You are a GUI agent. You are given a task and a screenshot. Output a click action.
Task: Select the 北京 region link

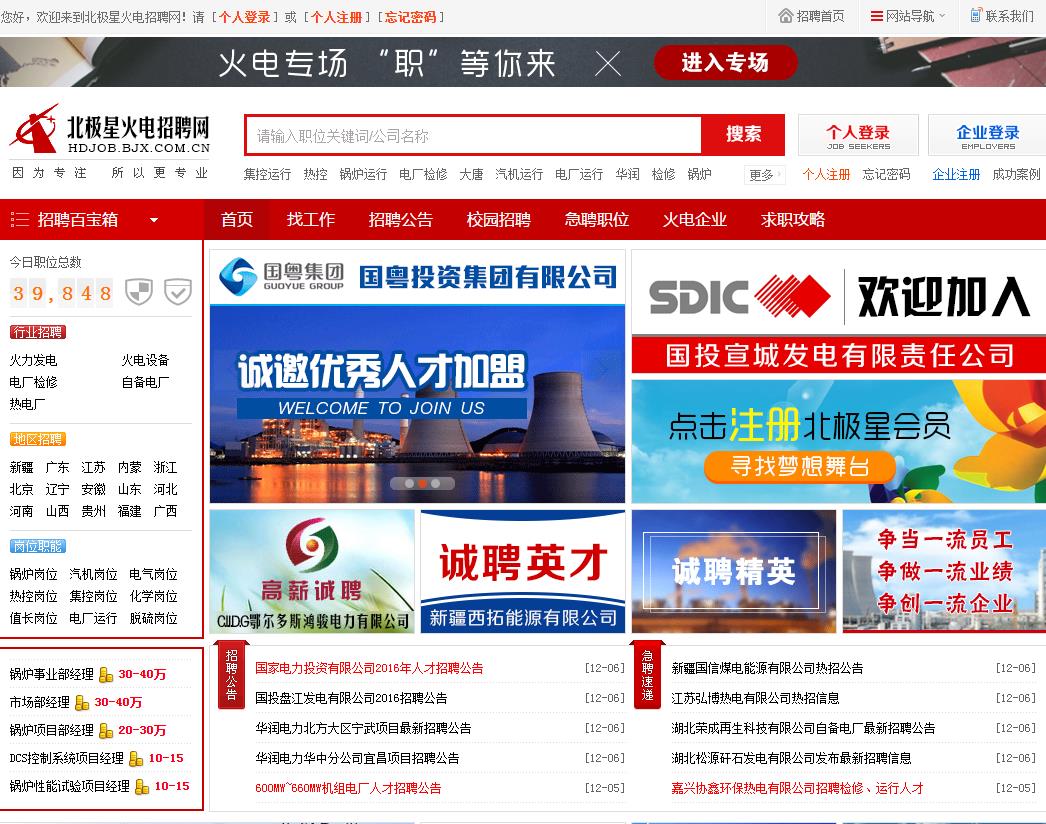pos(21,489)
